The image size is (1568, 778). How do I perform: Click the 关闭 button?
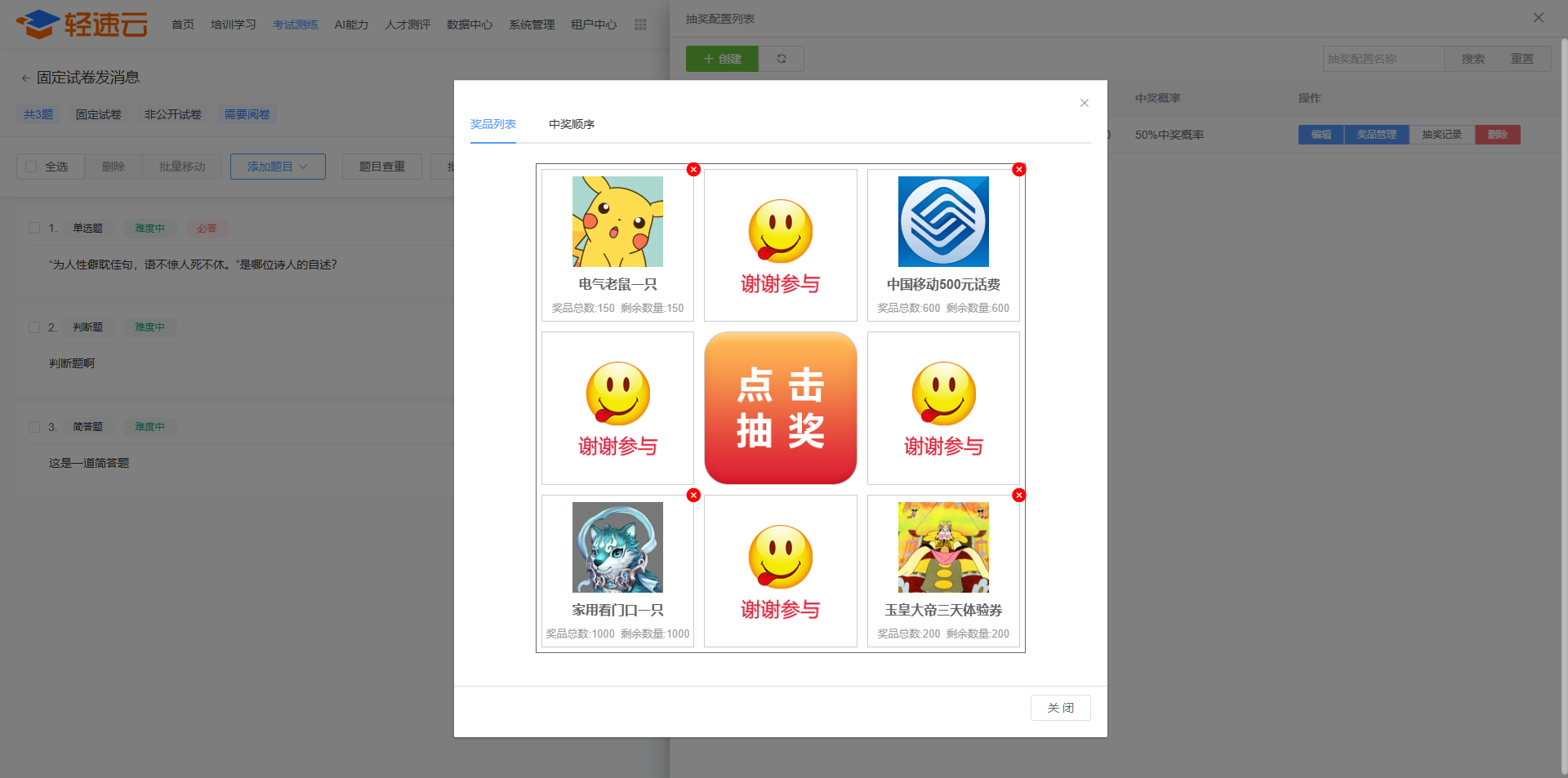[1060, 708]
